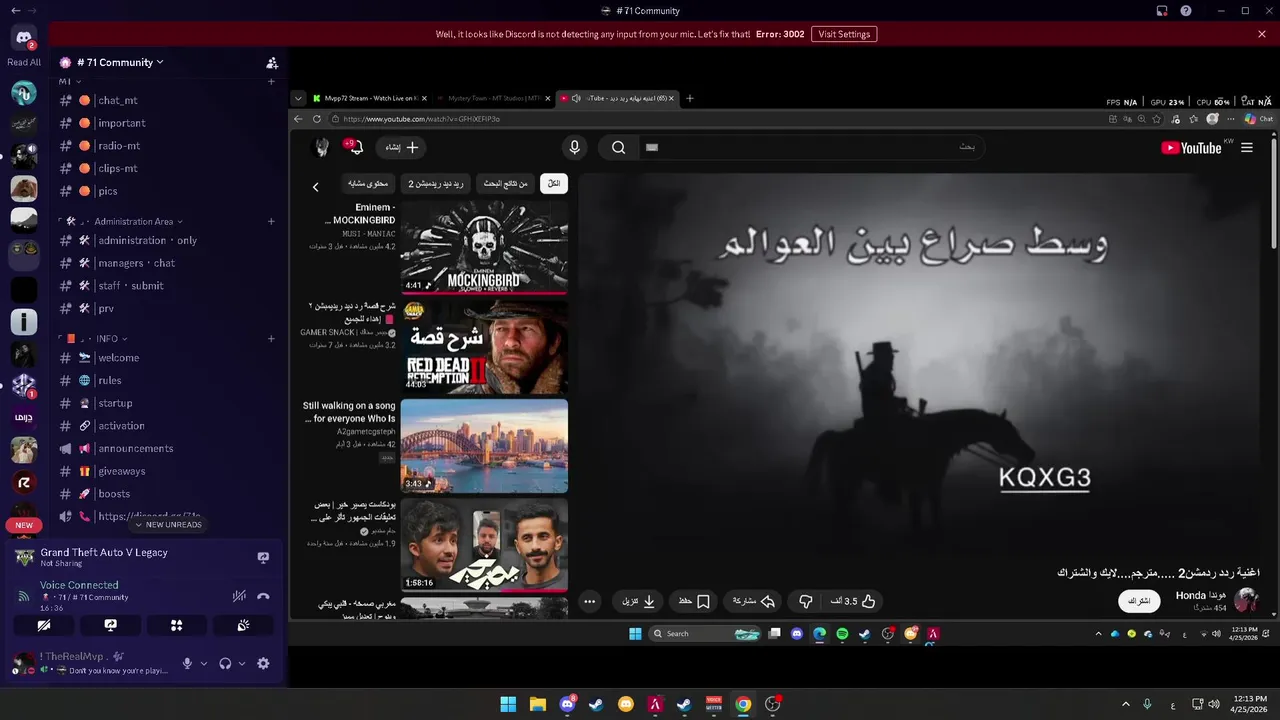Open the YouTube hamburger guide menu
The width and height of the screenshot is (1280, 720).
coord(1246,147)
